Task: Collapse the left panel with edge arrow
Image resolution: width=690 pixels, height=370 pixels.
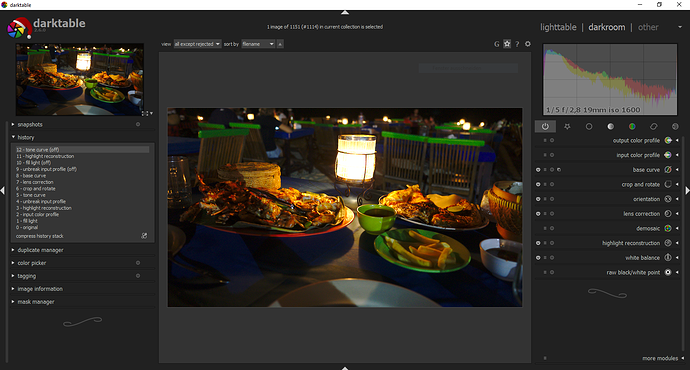Action: (x=3, y=190)
